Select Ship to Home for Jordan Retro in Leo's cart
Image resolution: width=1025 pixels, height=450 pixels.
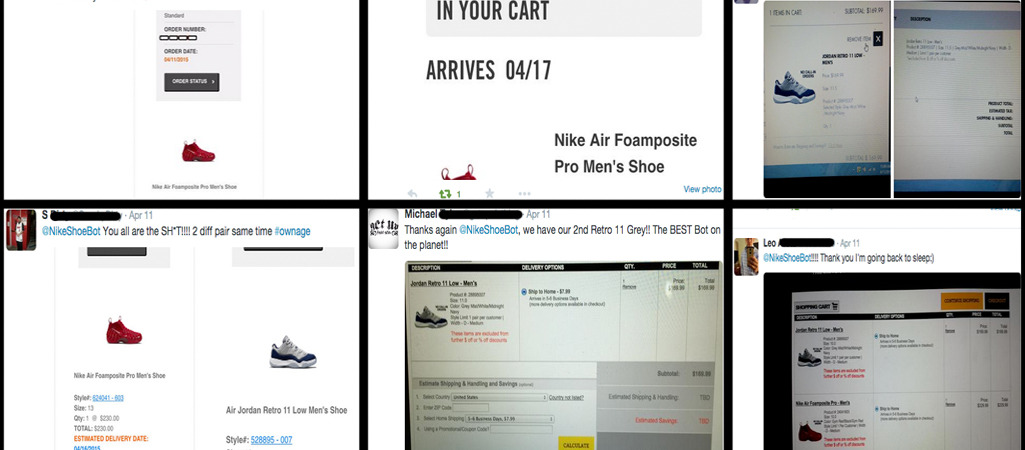pyautogui.click(x=877, y=336)
